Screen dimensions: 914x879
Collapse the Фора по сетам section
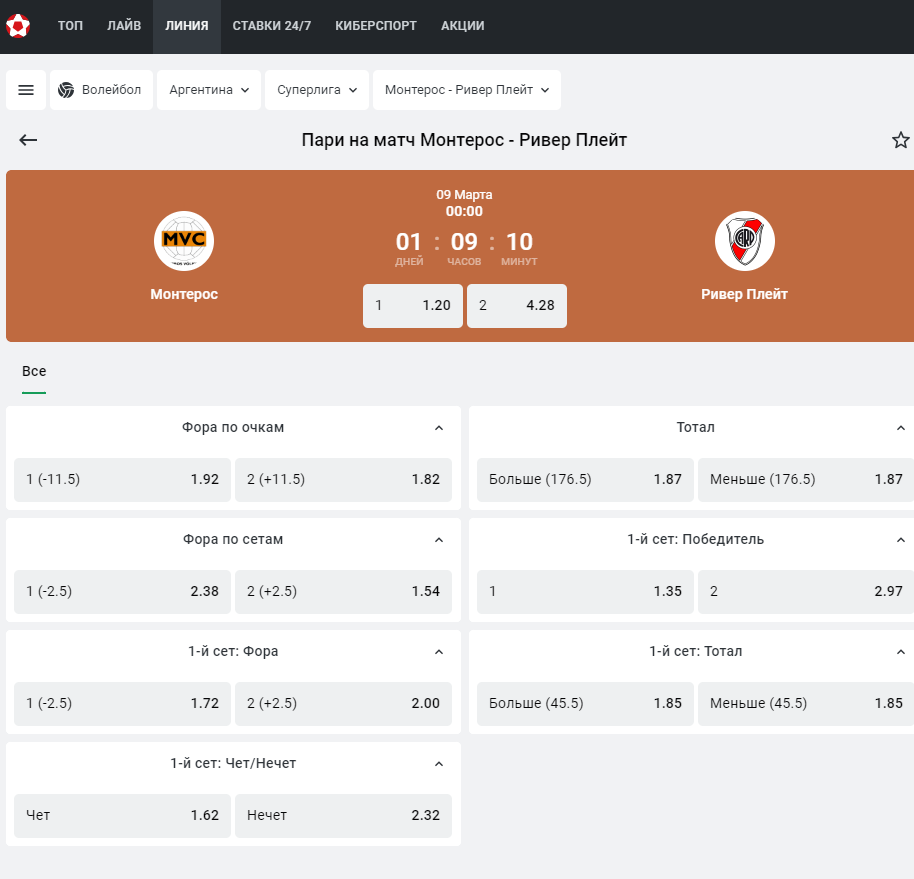(x=439, y=540)
